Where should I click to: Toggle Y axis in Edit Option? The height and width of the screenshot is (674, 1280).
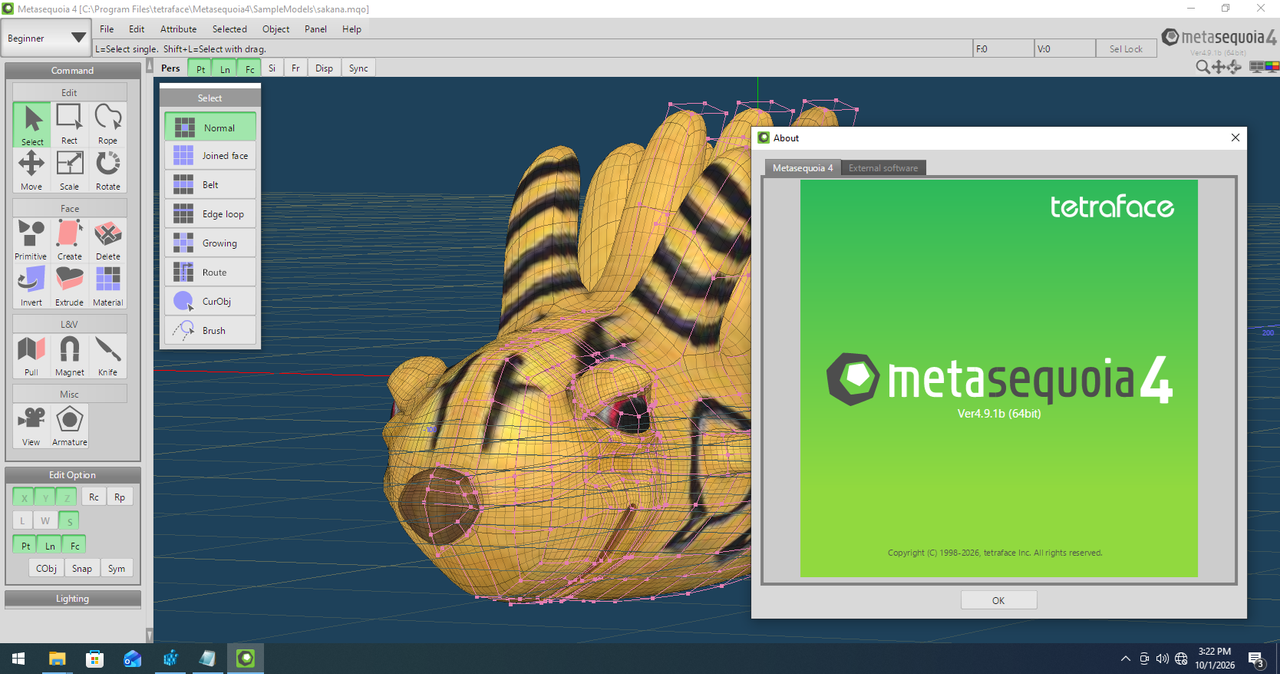pyautogui.click(x=46, y=497)
